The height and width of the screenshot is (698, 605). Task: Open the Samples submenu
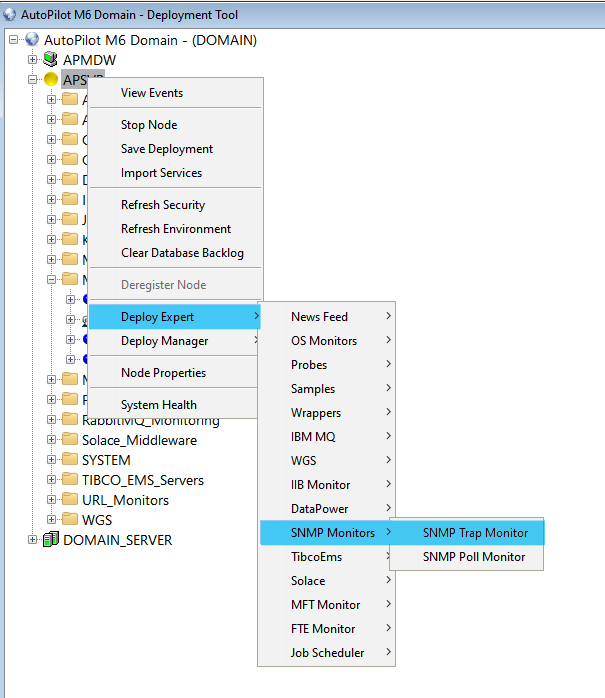[x=327, y=389]
